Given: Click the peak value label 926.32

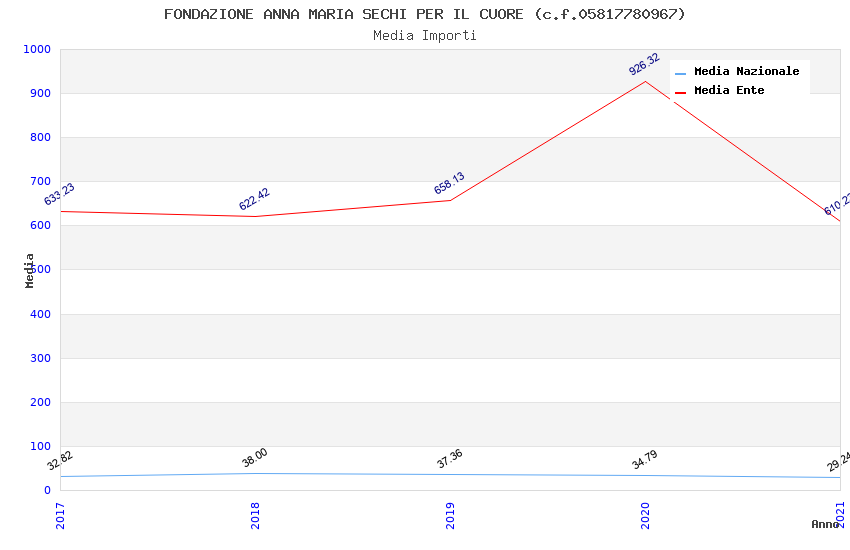Looking at the screenshot, I should point(644,64).
